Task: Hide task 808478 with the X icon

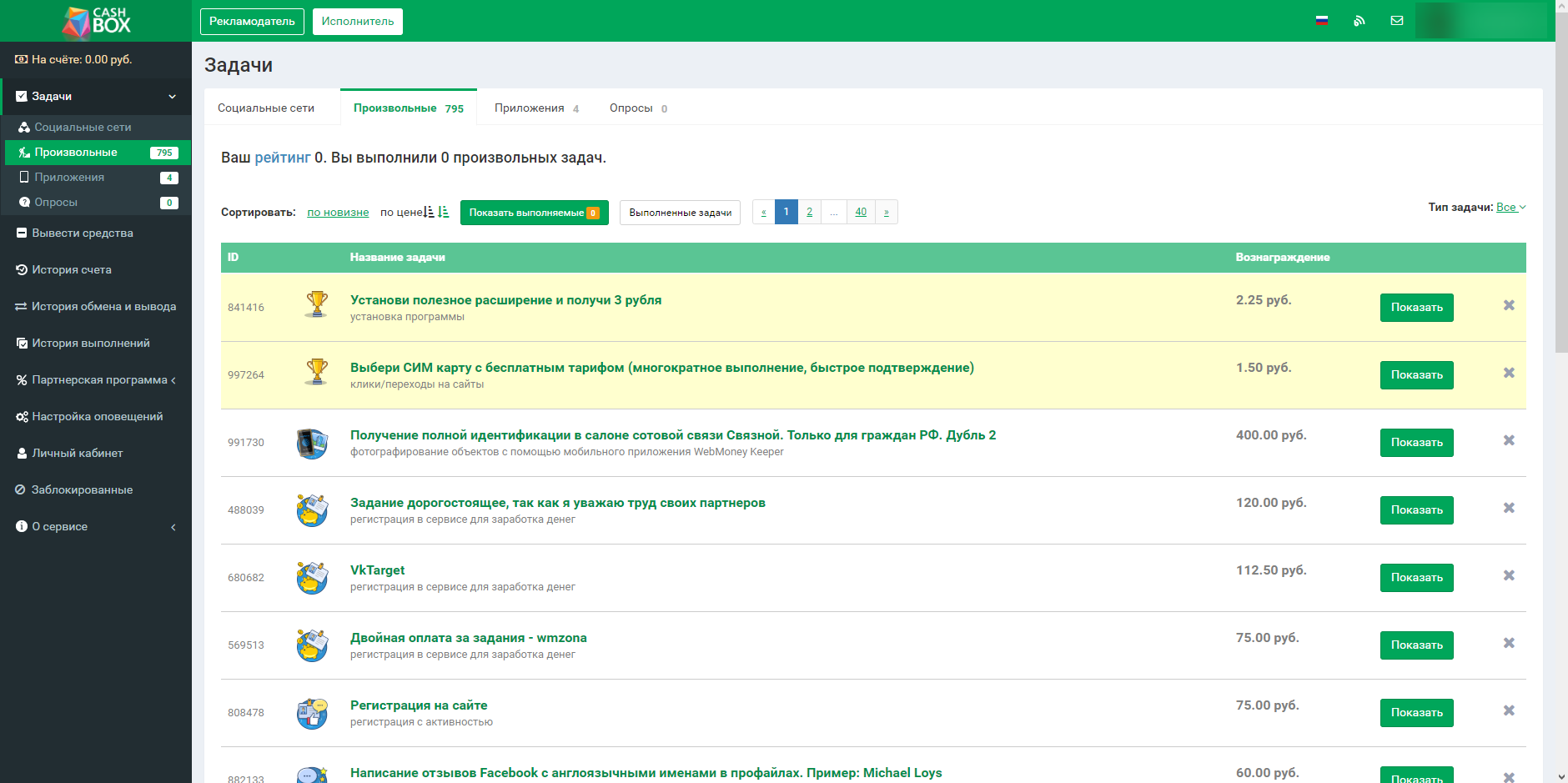Action: pyautogui.click(x=1509, y=710)
